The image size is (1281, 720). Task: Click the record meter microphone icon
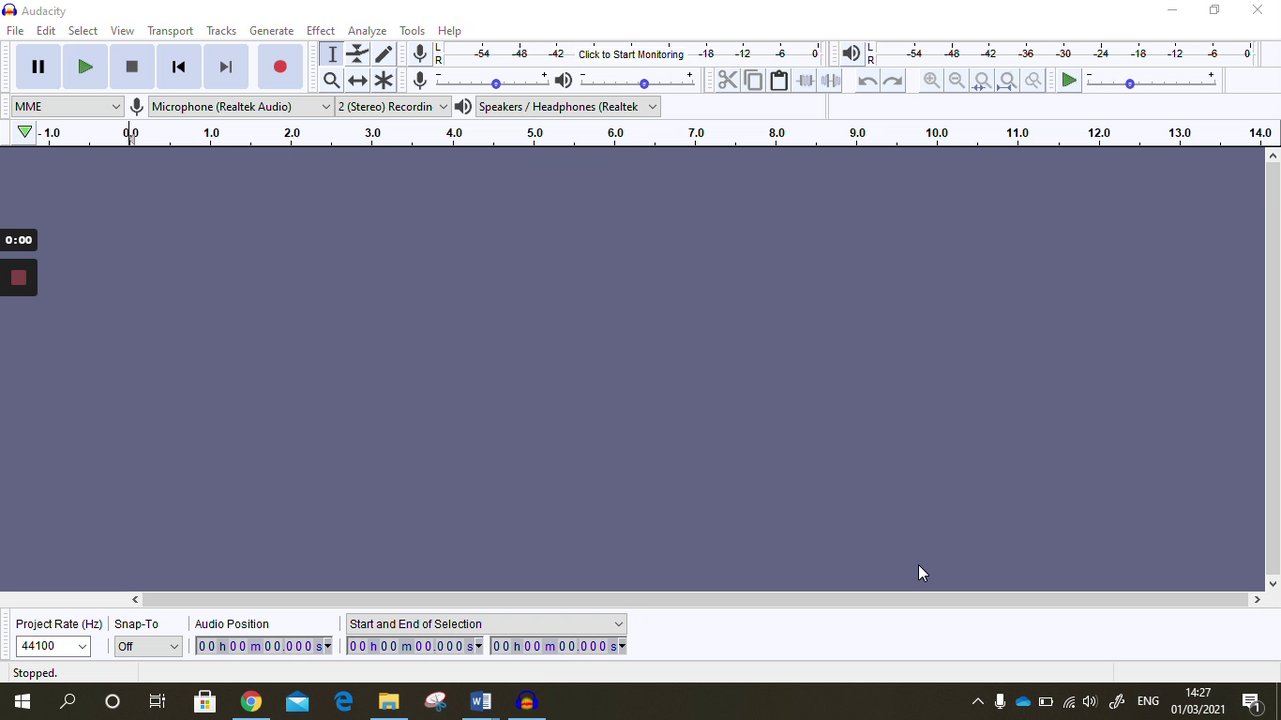click(420, 54)
